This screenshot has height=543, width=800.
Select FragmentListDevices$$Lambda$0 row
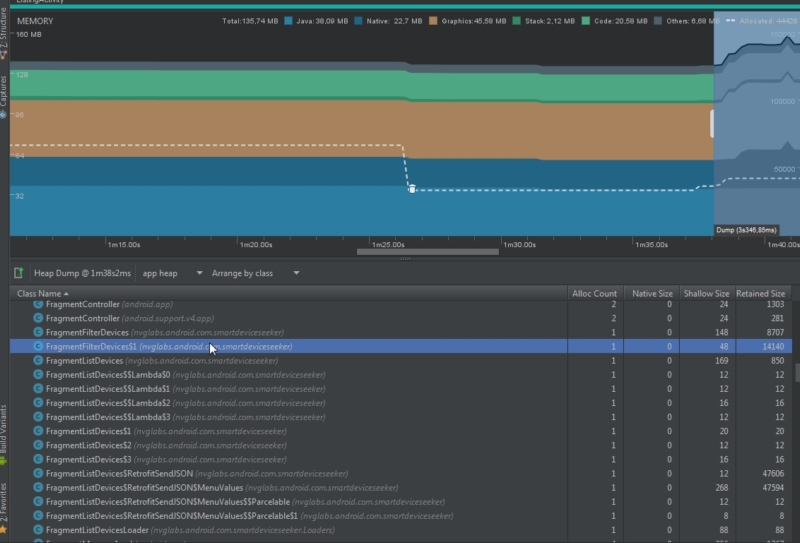pos(401,375)
